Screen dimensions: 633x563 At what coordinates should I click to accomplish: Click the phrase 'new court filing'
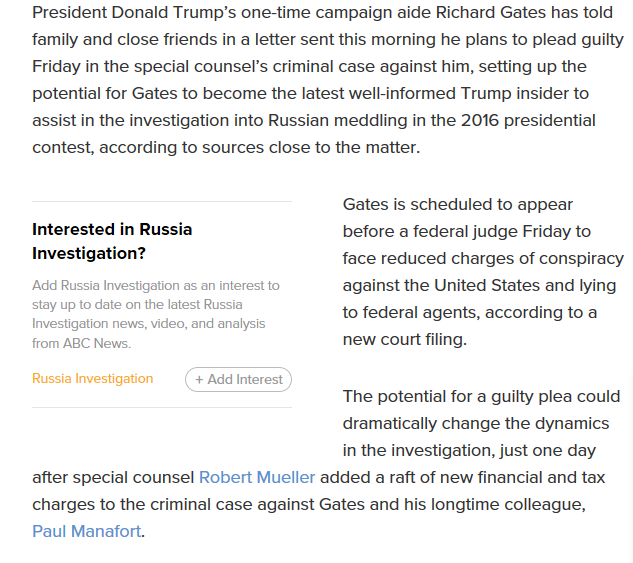403,339
